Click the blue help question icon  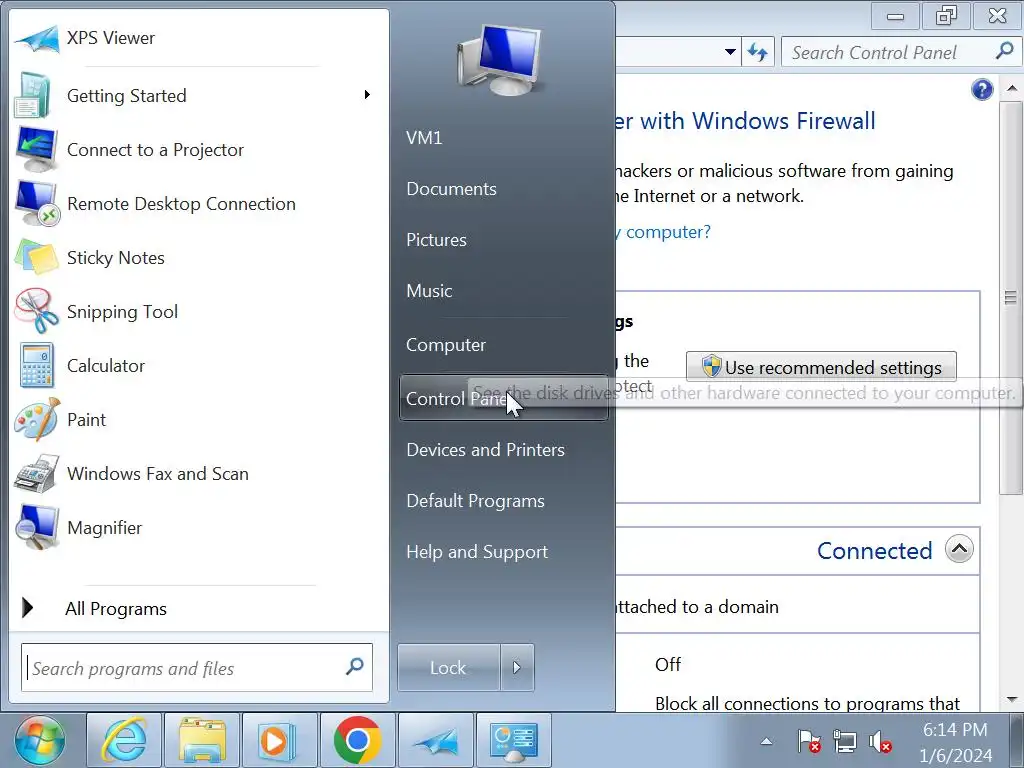(x=982, y=89)
